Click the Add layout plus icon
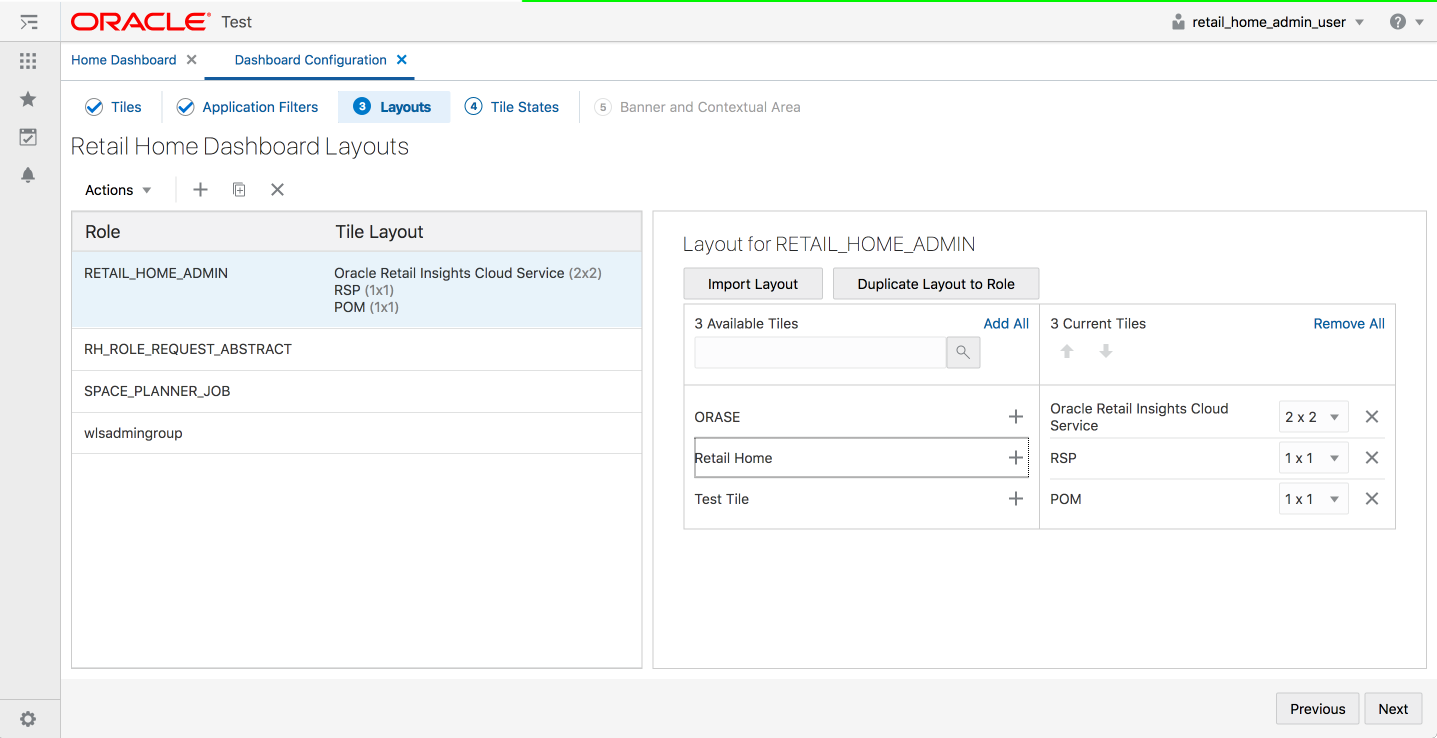The image size is (1437, 738). pyautogui.click(x=200, y=190)
